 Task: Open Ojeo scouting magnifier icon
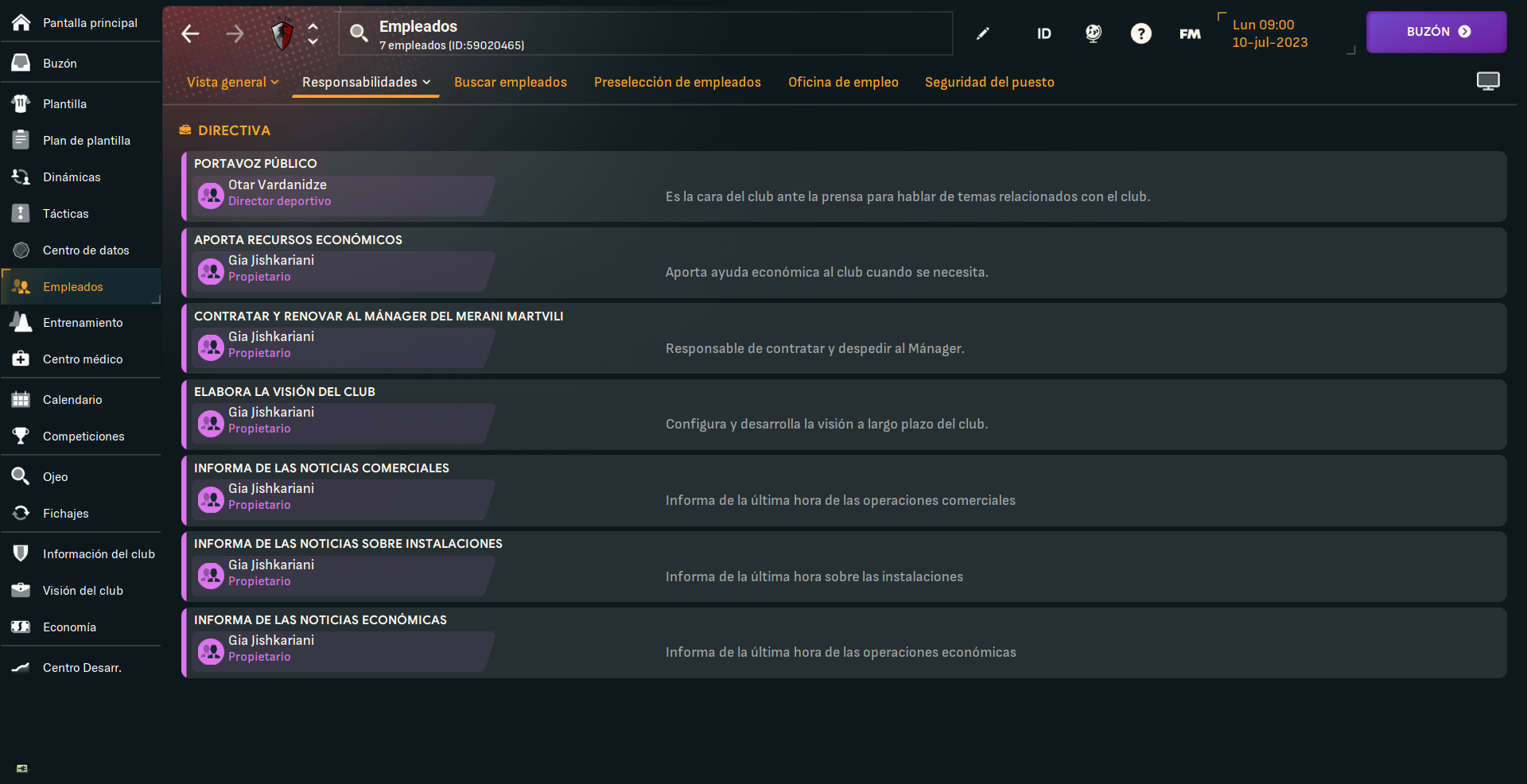coord(21,476)
